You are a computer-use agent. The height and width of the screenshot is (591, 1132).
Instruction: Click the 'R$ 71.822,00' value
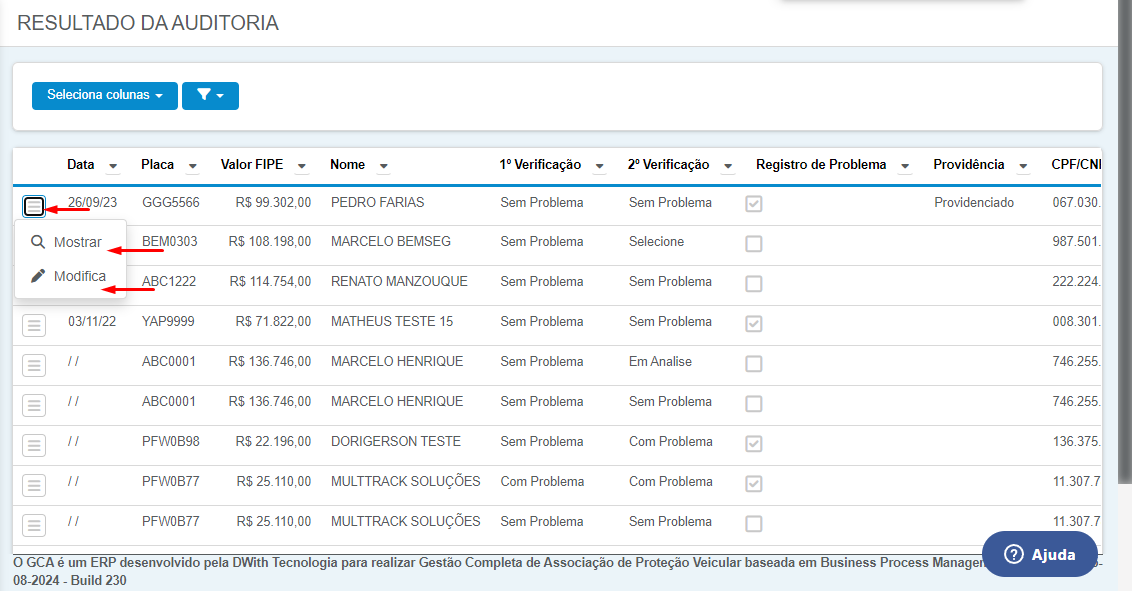pyautogui.click(x=273, y=321)
